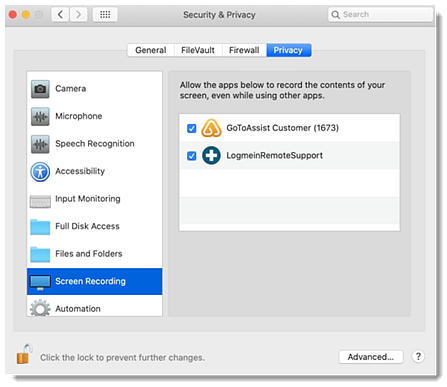Click the Automation gear icon
Image resolution: width=447 pixels, height=387 pixels.
click(x=40, y=308)
